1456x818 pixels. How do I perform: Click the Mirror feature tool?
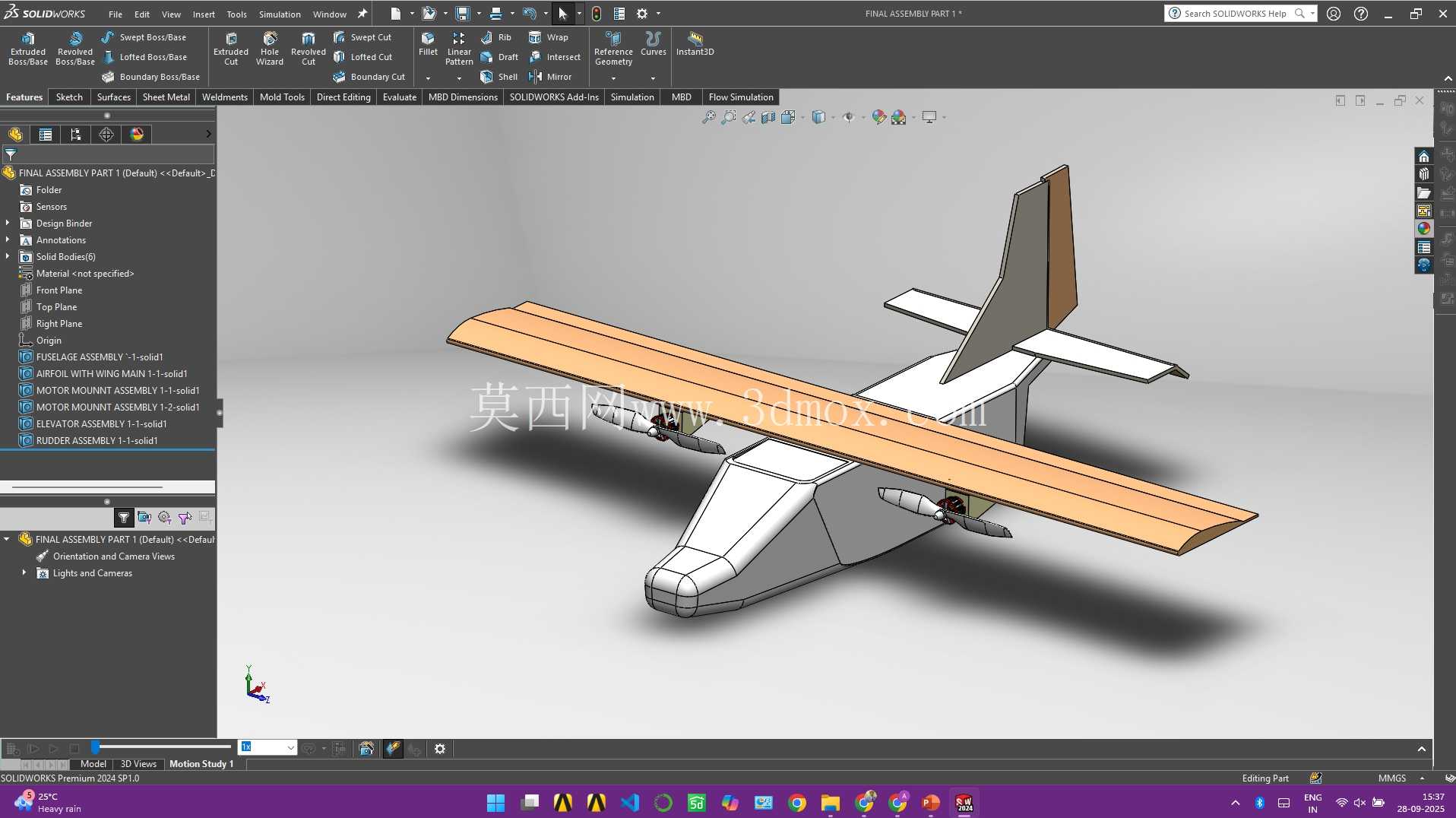(x=550, y=77)
